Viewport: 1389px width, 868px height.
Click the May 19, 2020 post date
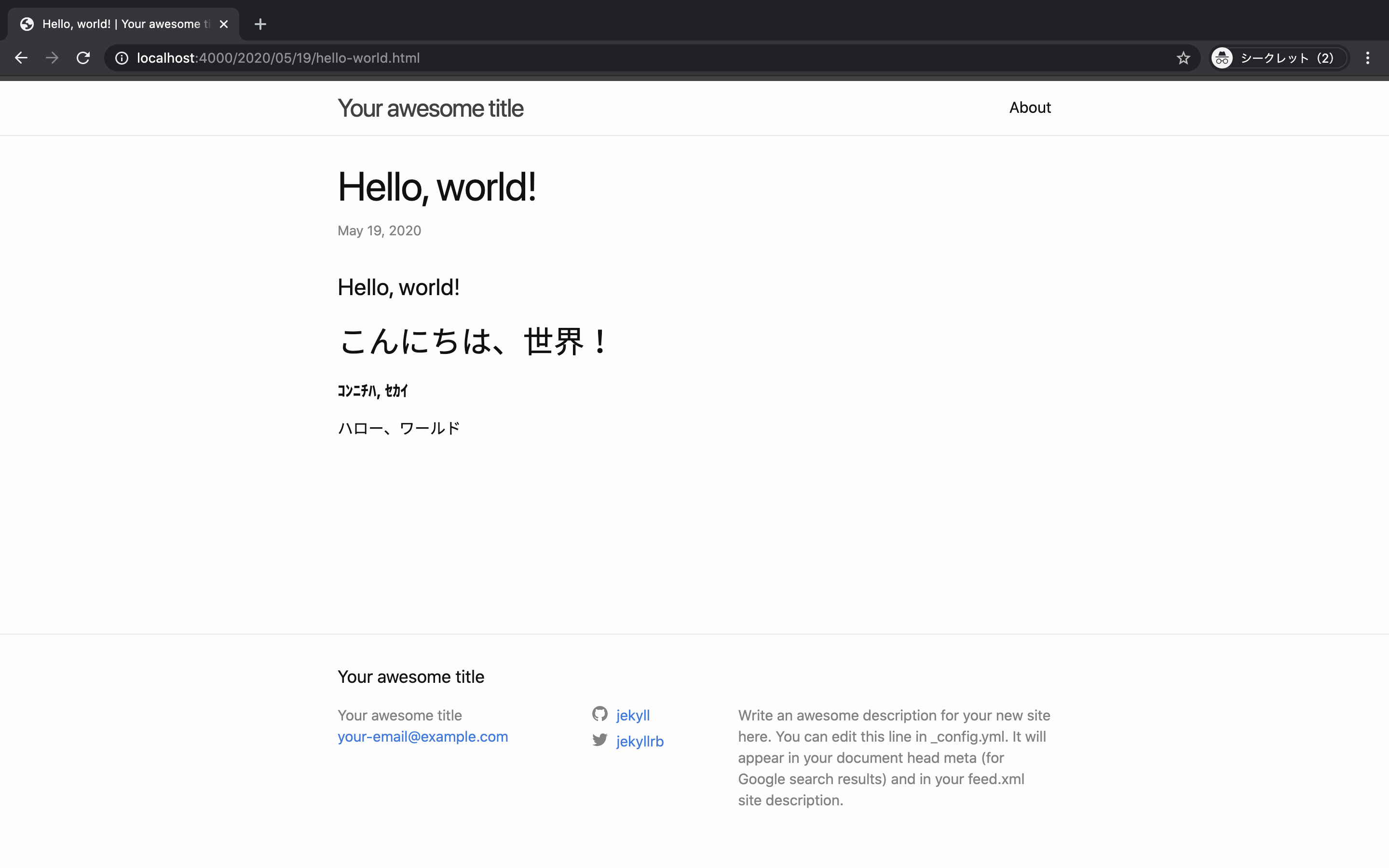coord(379,231)
